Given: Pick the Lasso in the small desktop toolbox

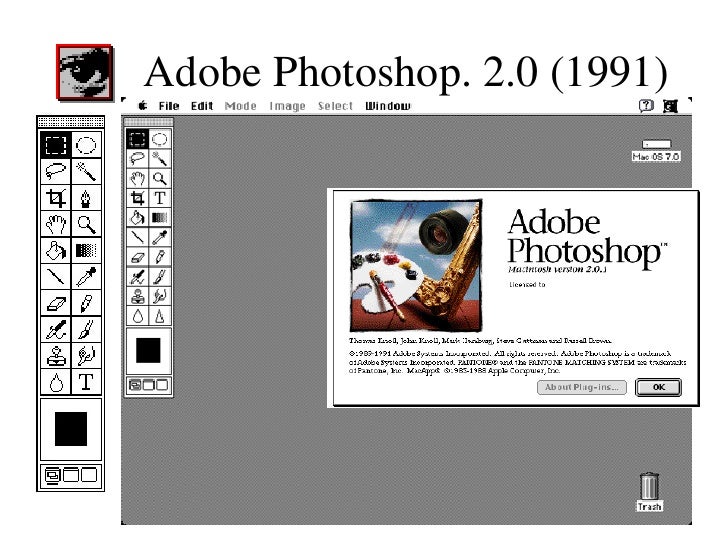Looking at the screenshot, I should 137,159.
